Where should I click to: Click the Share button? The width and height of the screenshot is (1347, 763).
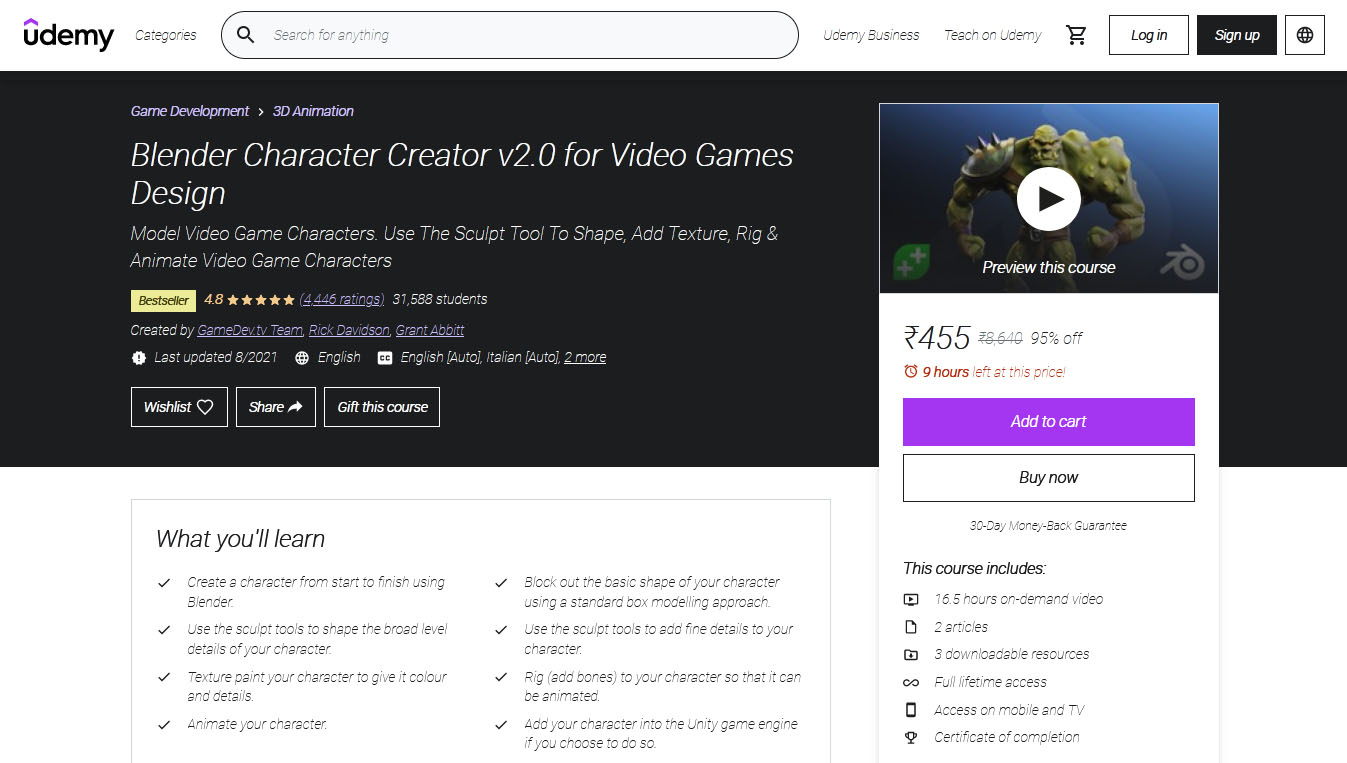276,407
